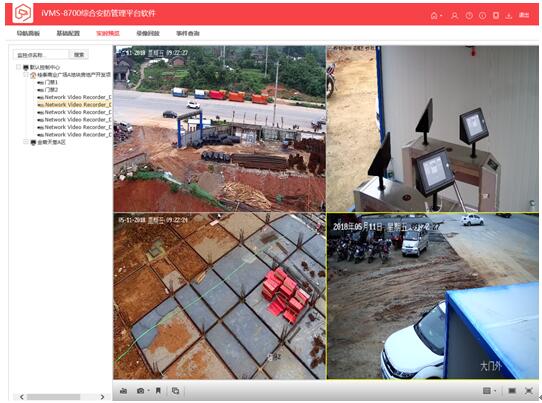Click the copy windows icon in bottom toolbar
The image size is (542, 403).
pos(176,391)
